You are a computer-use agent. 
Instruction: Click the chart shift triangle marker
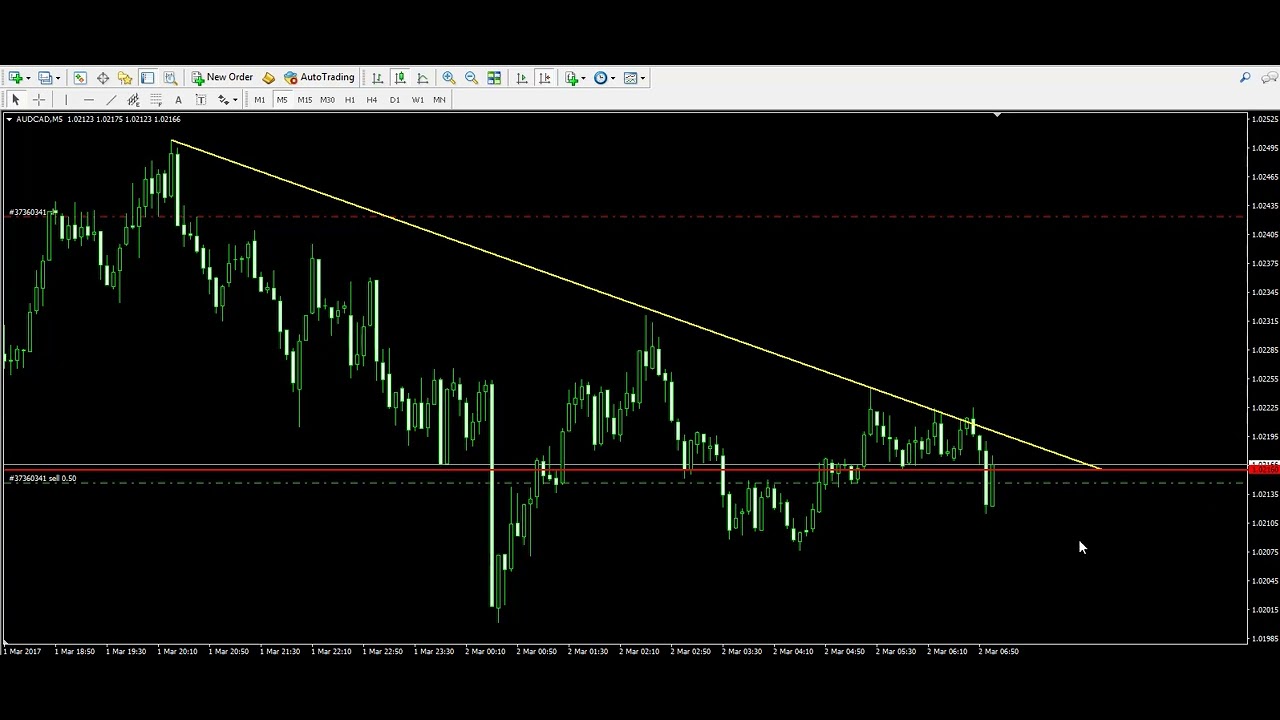pos(997,116)
